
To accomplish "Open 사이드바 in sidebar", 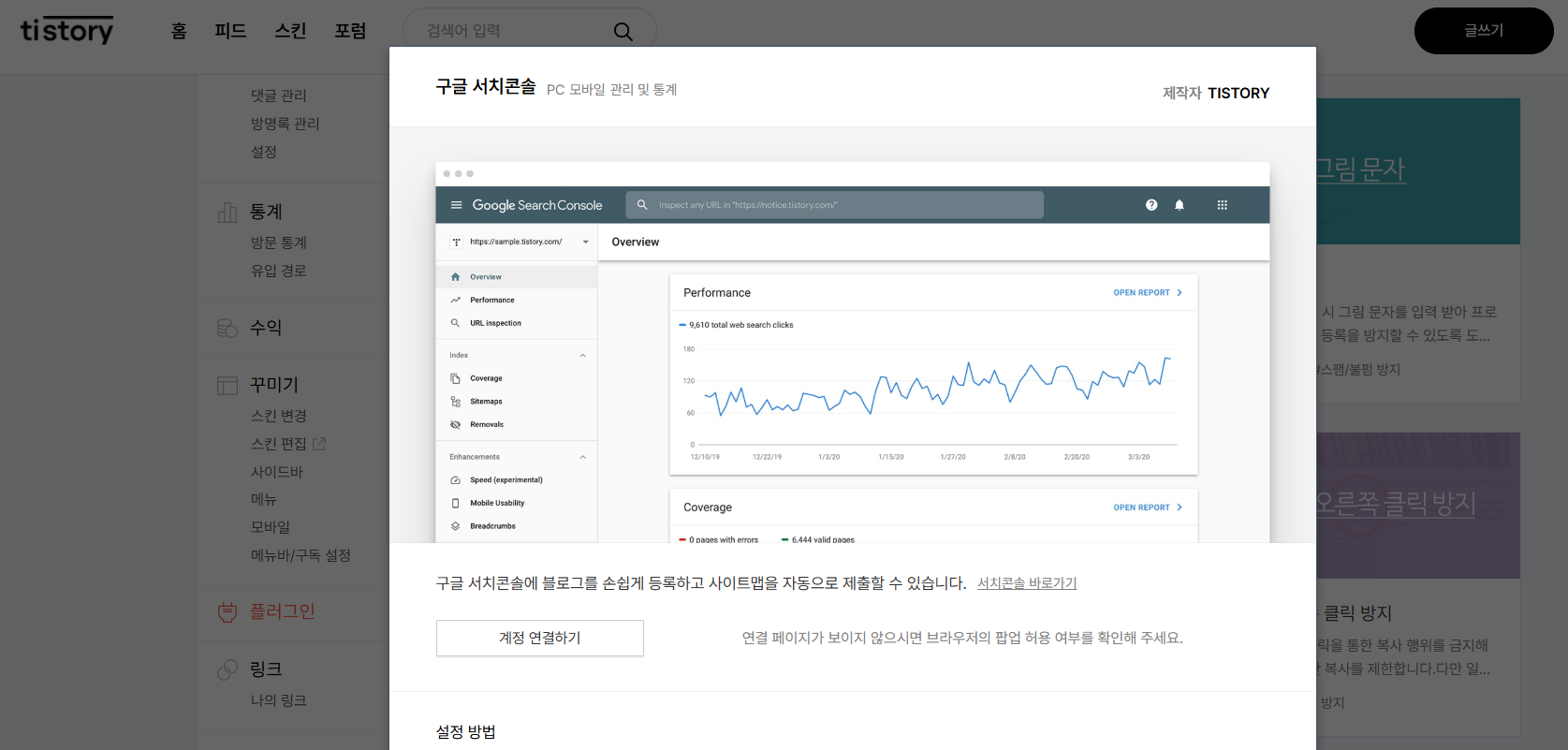I will click(x=277, y=472).
